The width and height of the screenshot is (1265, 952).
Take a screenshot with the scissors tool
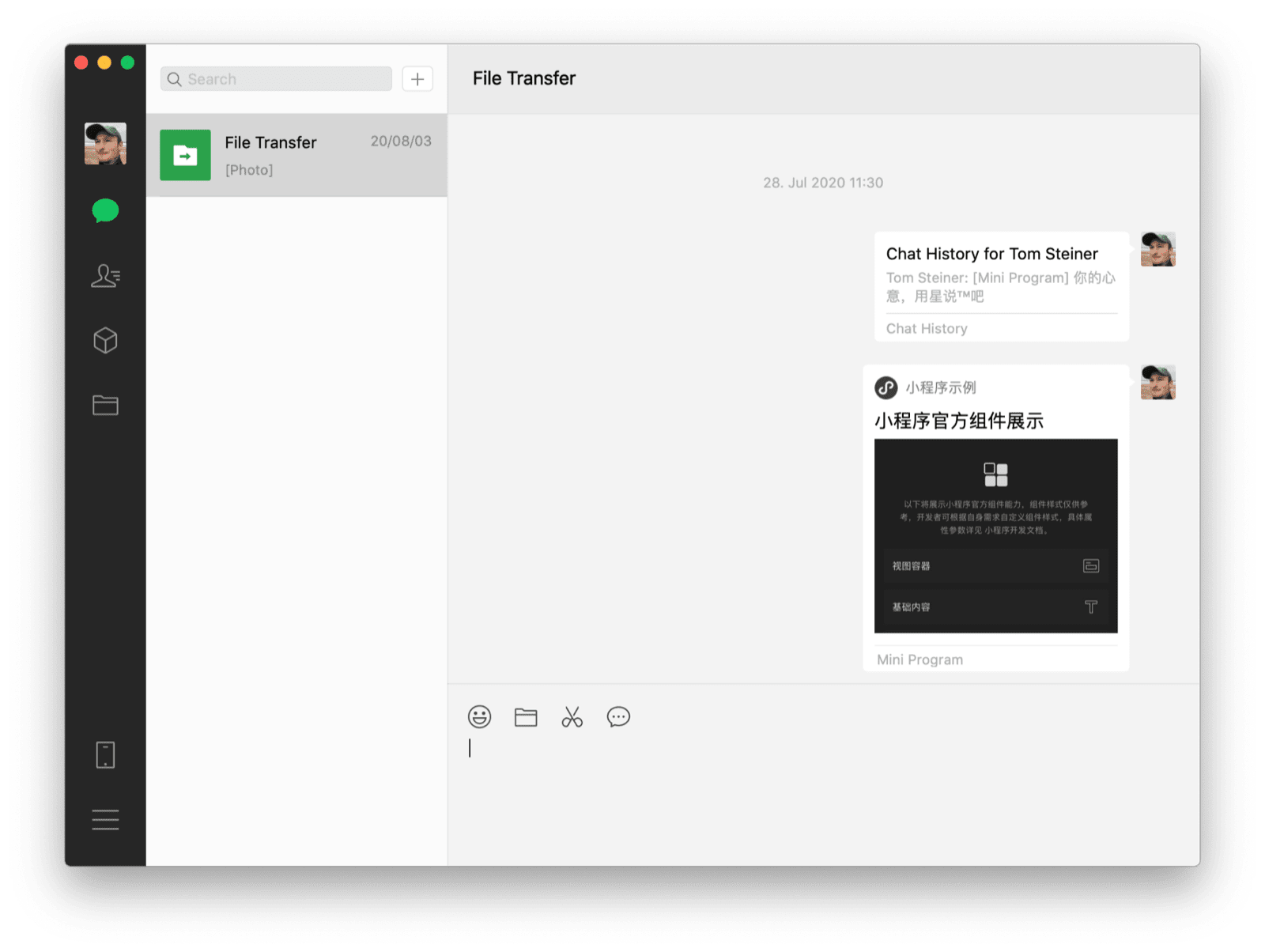click(x=572, y=717)
